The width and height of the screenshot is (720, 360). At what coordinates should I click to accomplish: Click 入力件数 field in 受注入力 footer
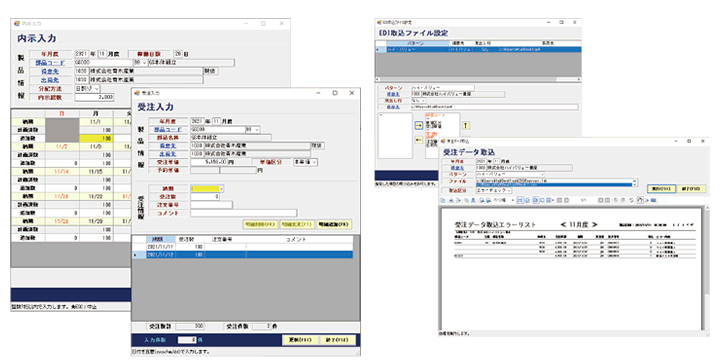(187, 340)
